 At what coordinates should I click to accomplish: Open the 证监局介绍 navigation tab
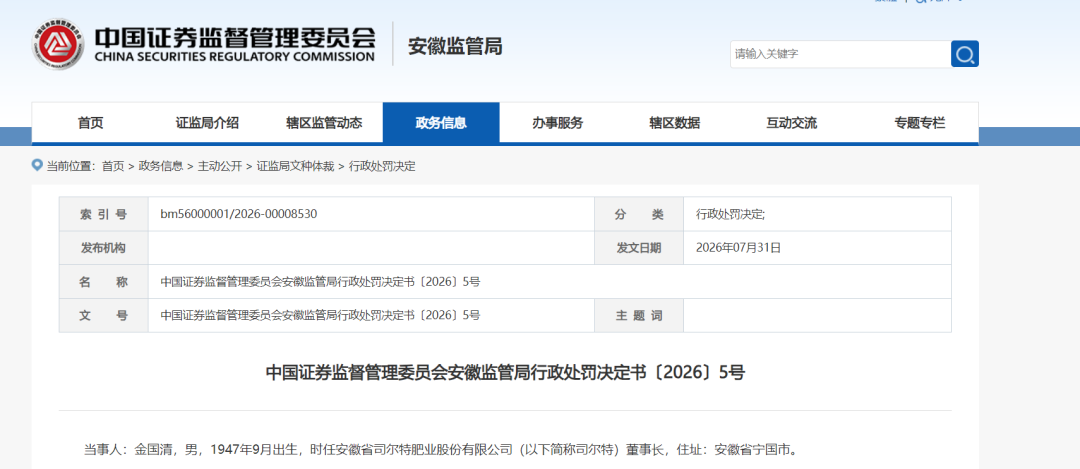click(x=207, y=123)
